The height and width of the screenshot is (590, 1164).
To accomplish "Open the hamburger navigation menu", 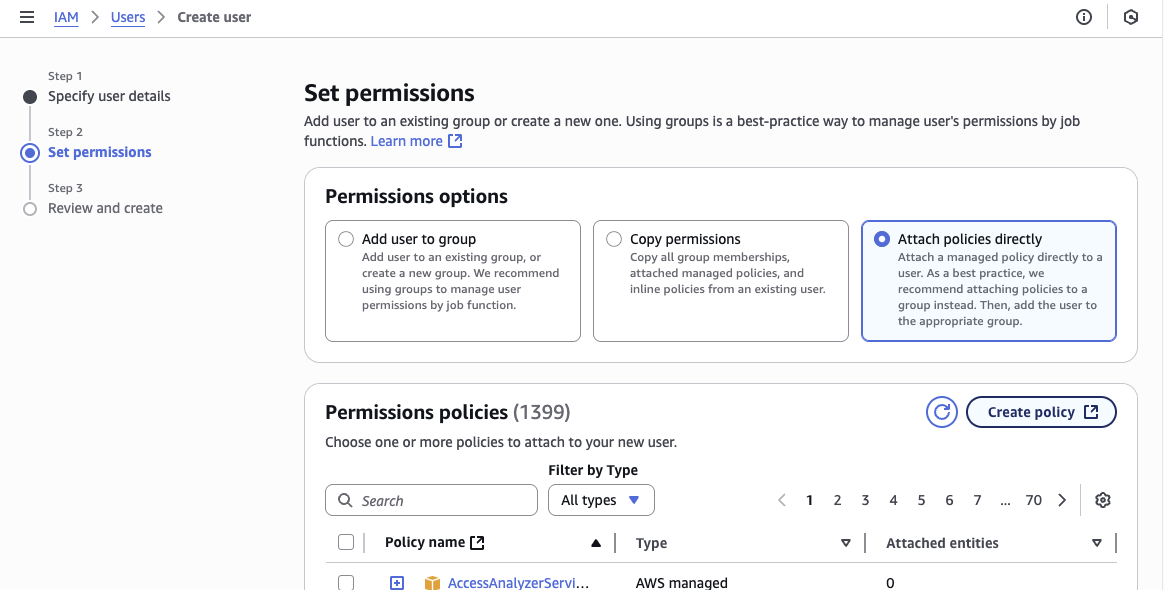I will [27, 17].
